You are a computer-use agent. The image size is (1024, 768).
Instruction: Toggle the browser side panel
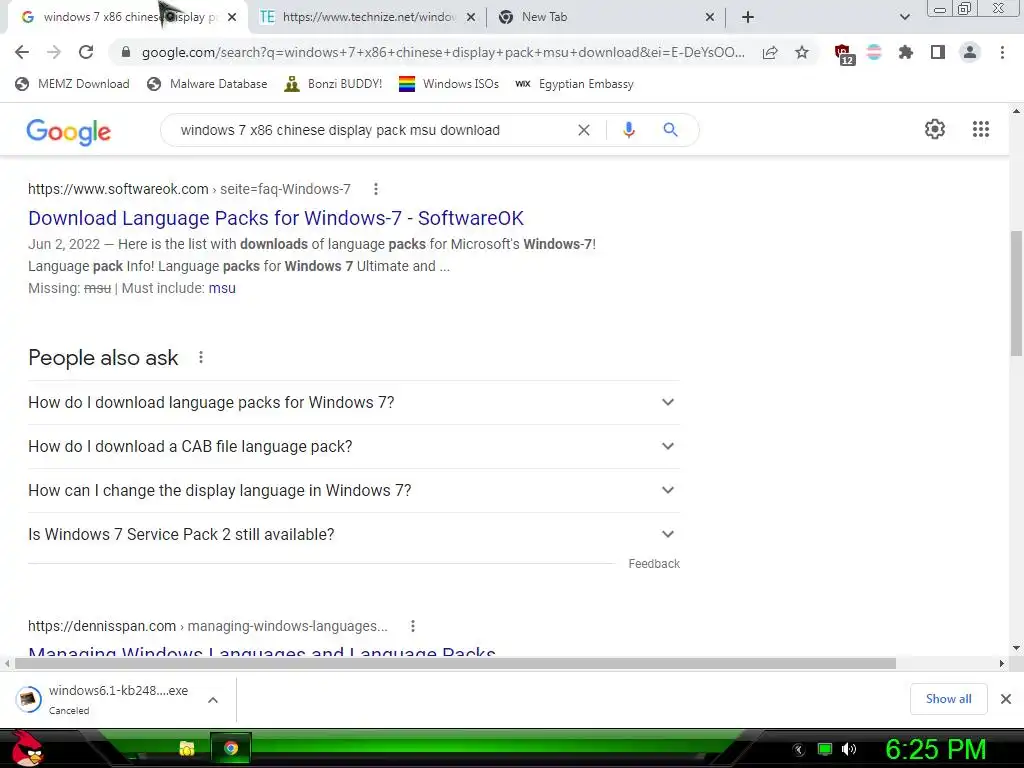[x=938, y=52]
